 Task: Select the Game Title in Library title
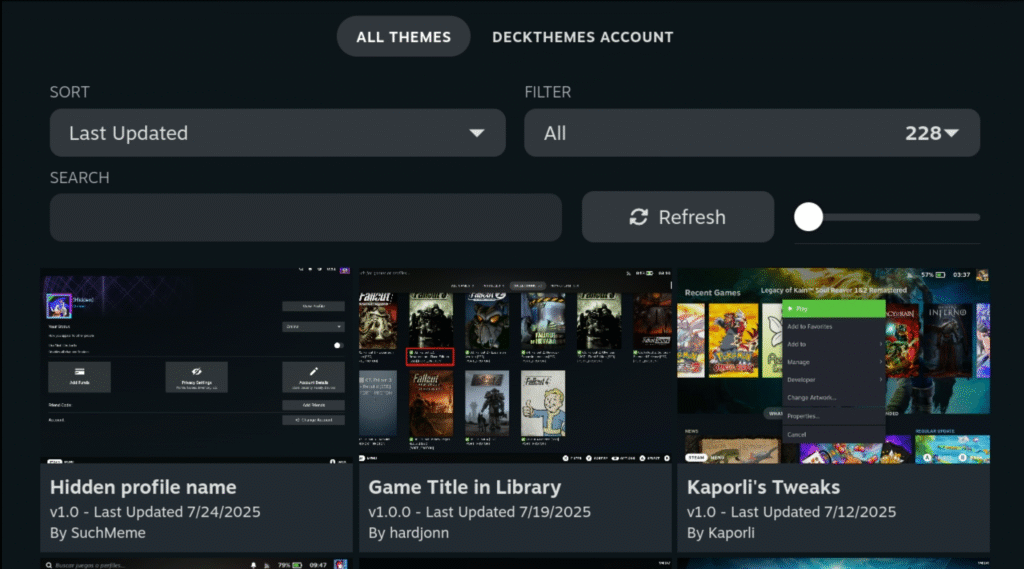pyautogui.click(x=464, y=487)
